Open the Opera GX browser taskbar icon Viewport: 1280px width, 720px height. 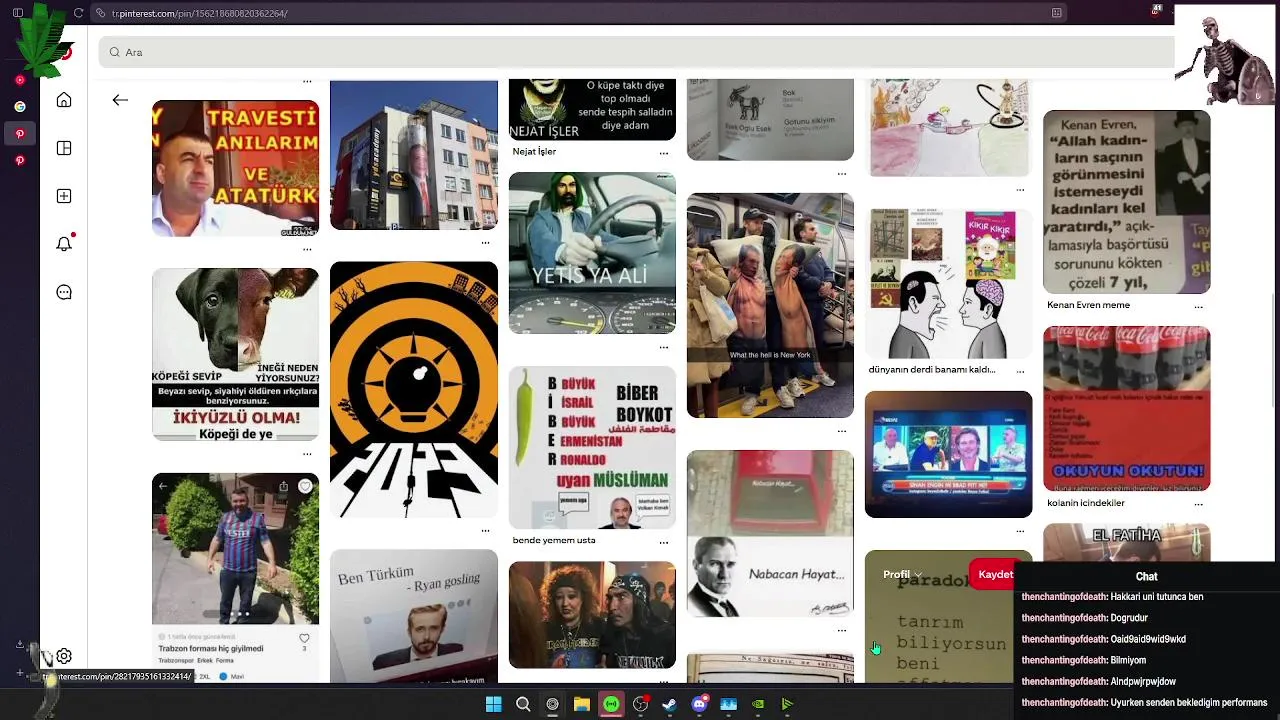[552, 704]
